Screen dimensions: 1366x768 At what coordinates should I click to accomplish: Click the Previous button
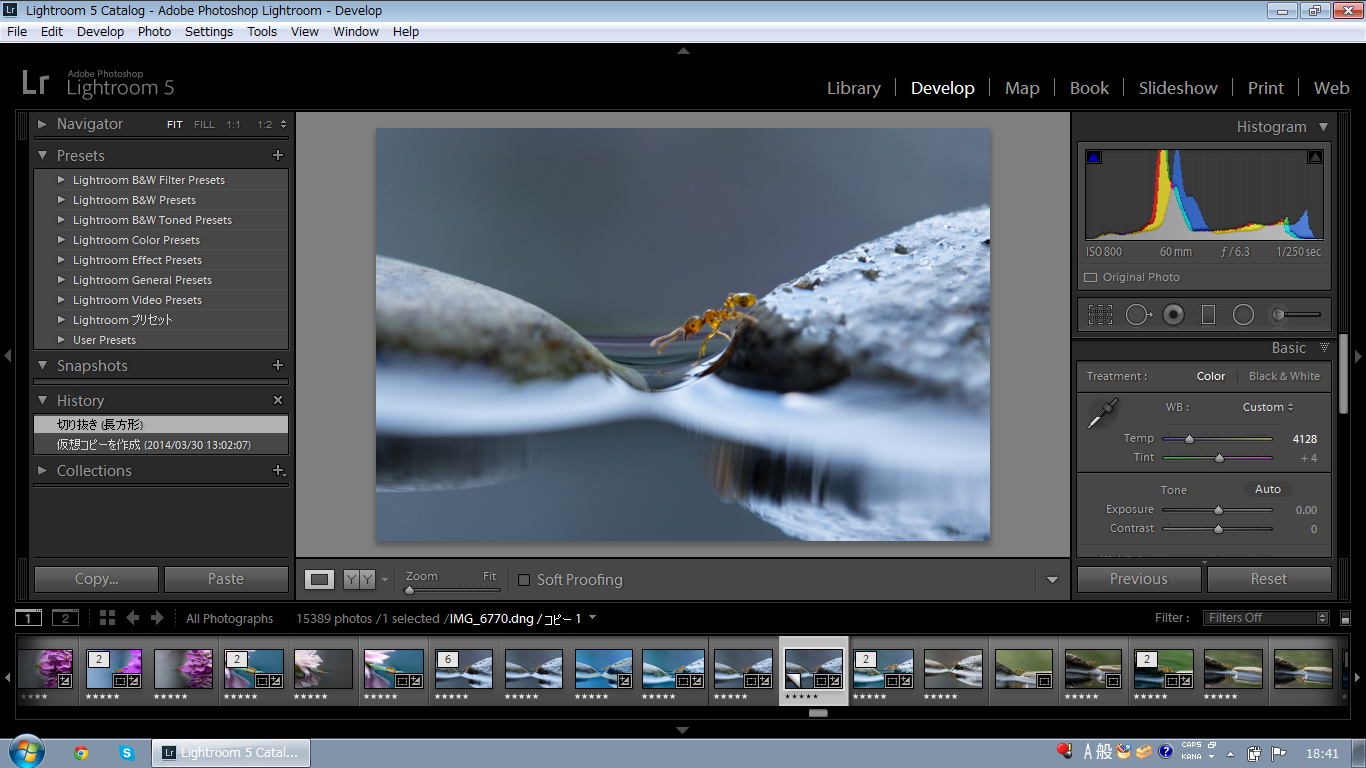tap(1139, 579)
